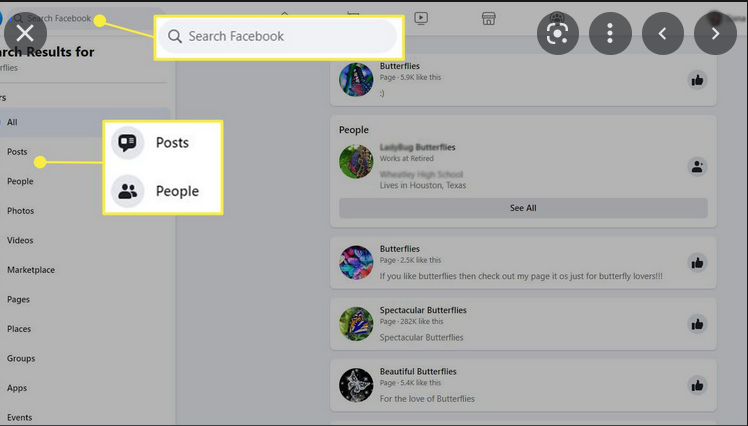This screenshot has height=426, width=748.
Task: Add LadyBug Butterflies as a friend
Action: tap(697, 167)
